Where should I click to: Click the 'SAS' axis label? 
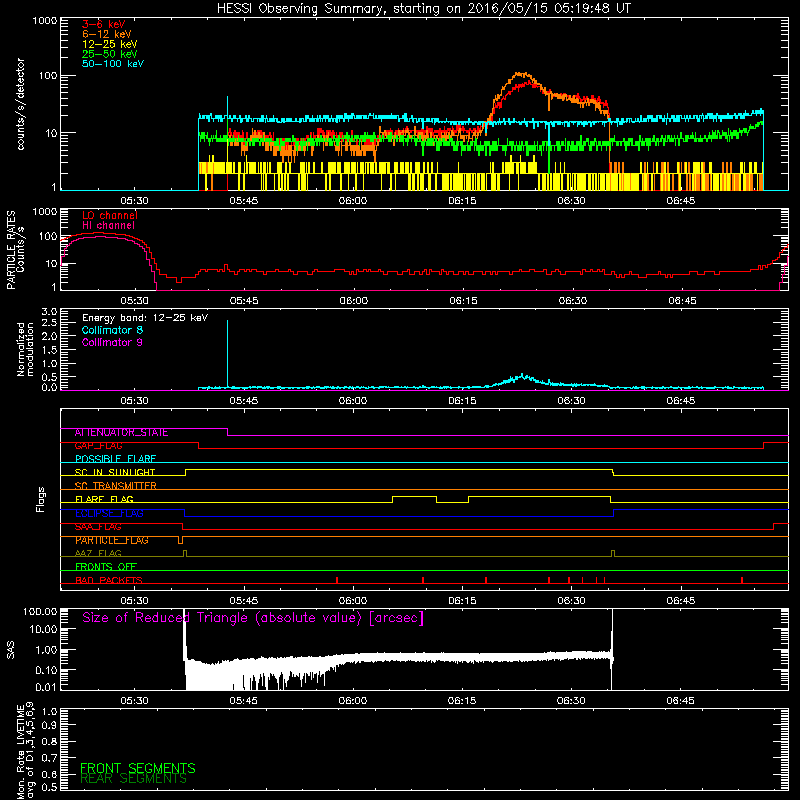click(11, 650)
